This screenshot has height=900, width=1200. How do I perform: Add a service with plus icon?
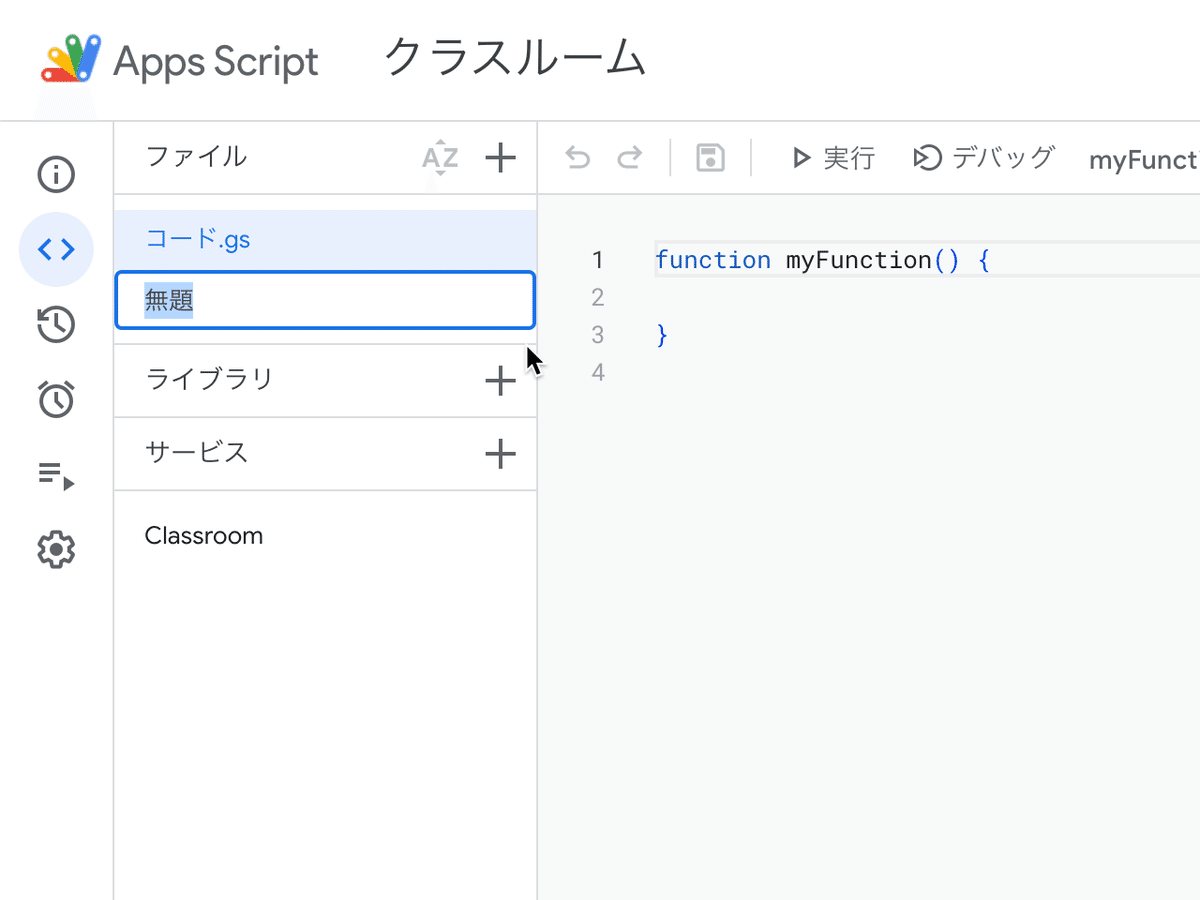point(500,454)
